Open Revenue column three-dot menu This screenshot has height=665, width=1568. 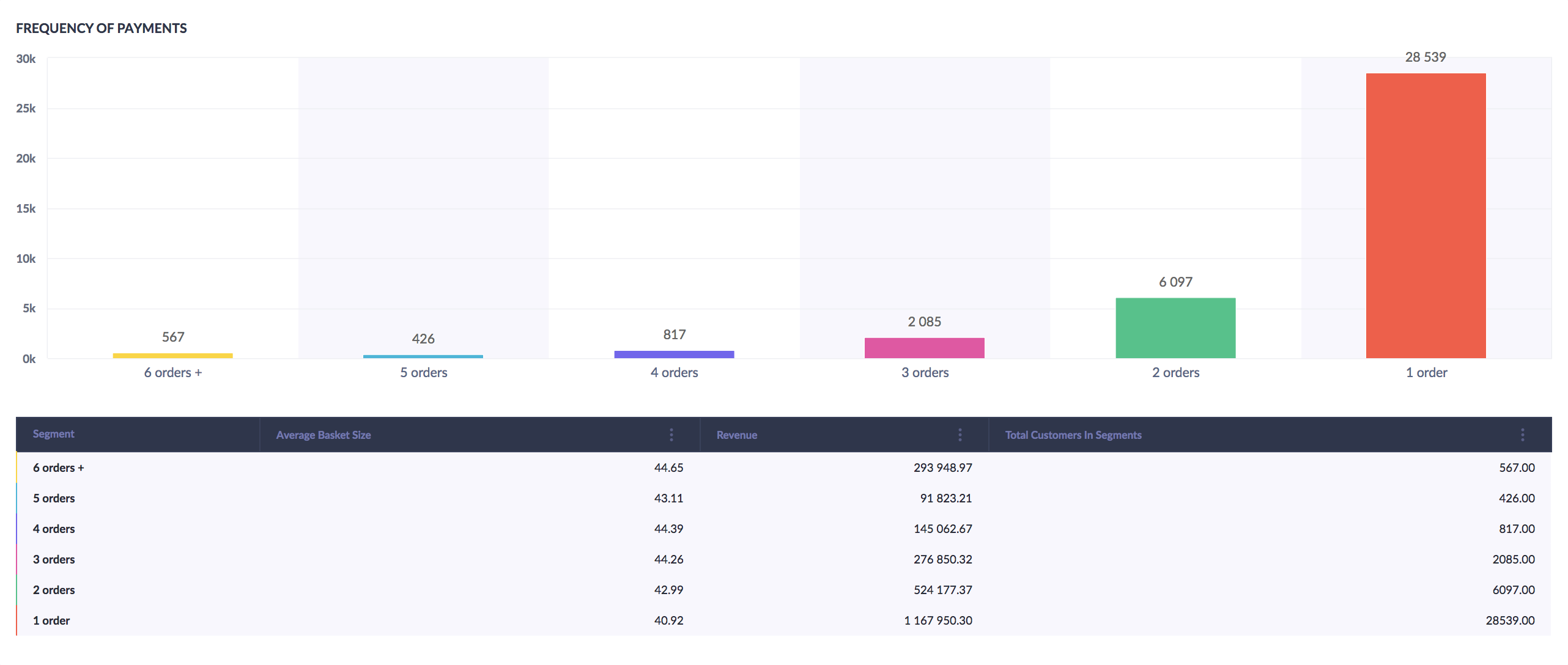tap(960, 435)
